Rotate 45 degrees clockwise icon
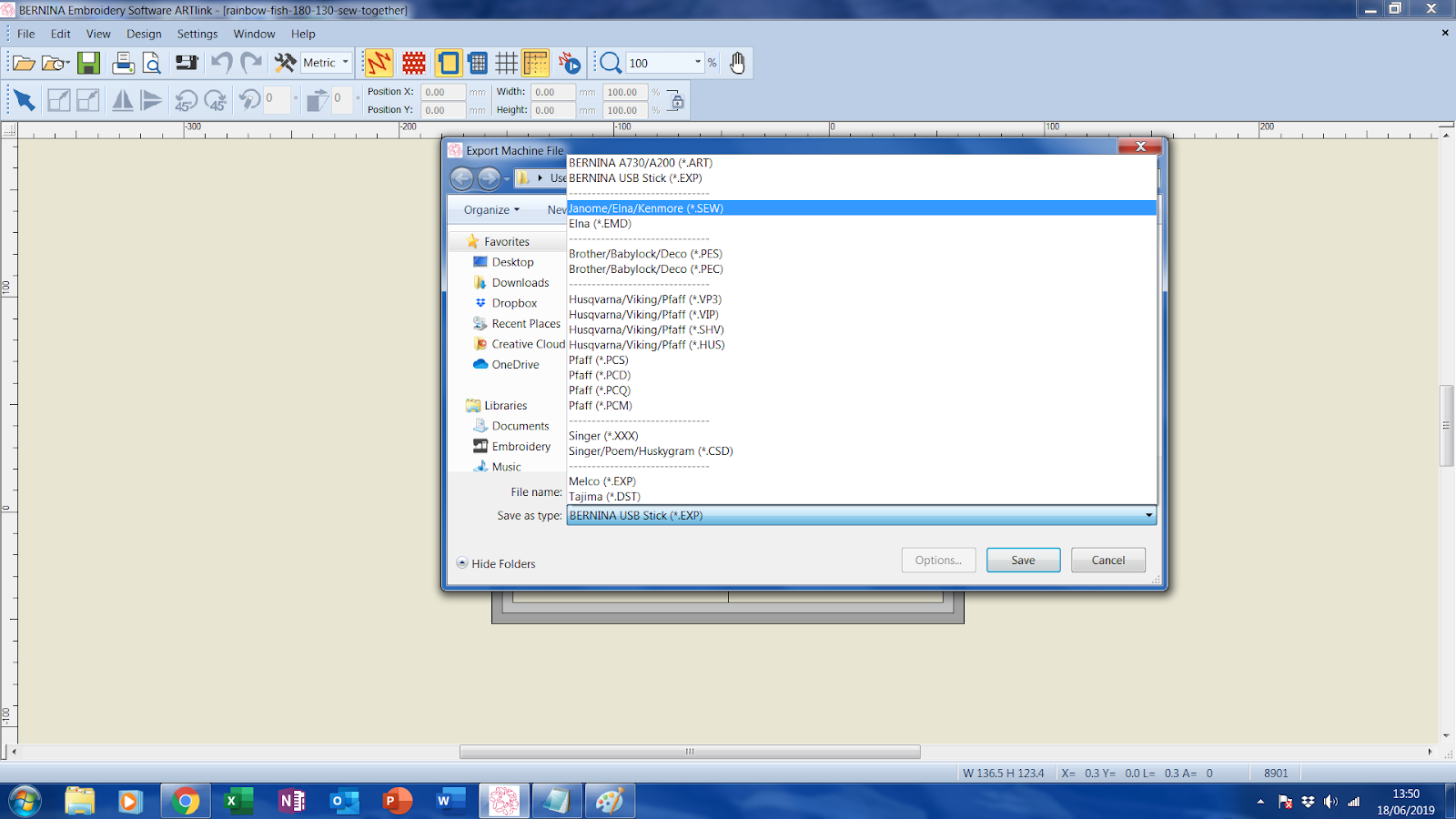1456x819 pixels. click(216, 100)
